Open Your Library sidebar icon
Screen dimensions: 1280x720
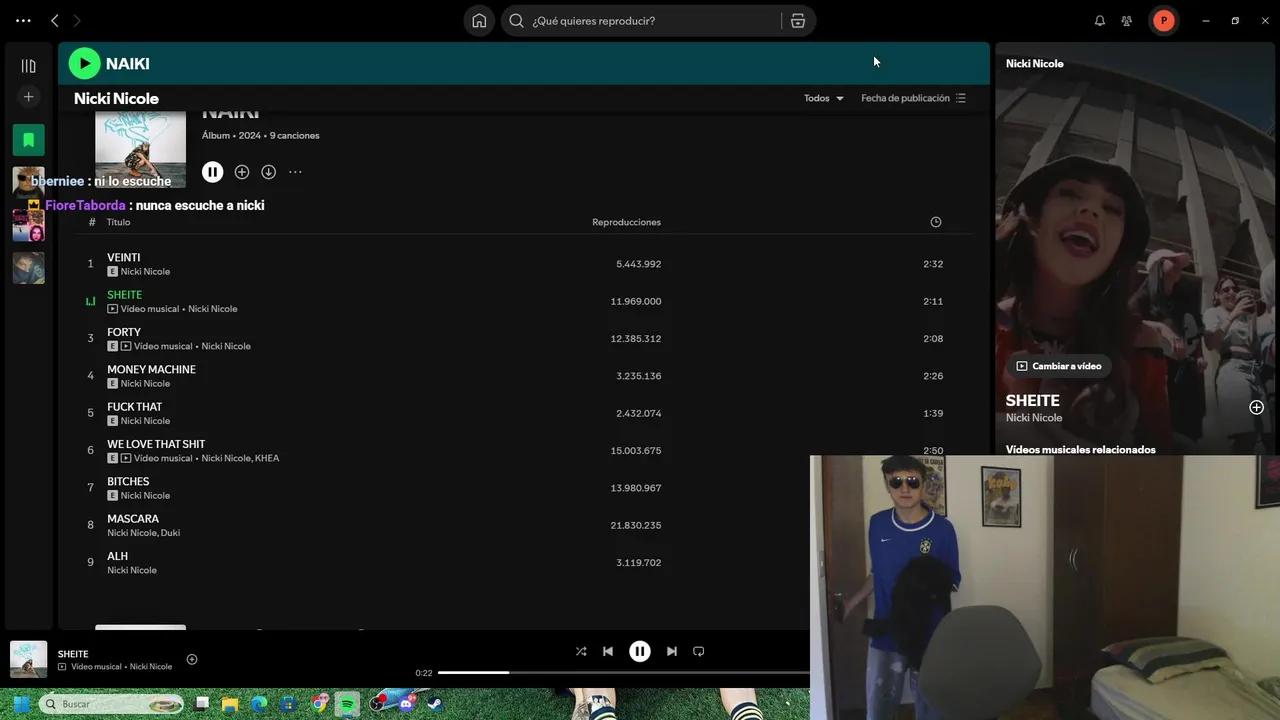(x=28, y=66)
